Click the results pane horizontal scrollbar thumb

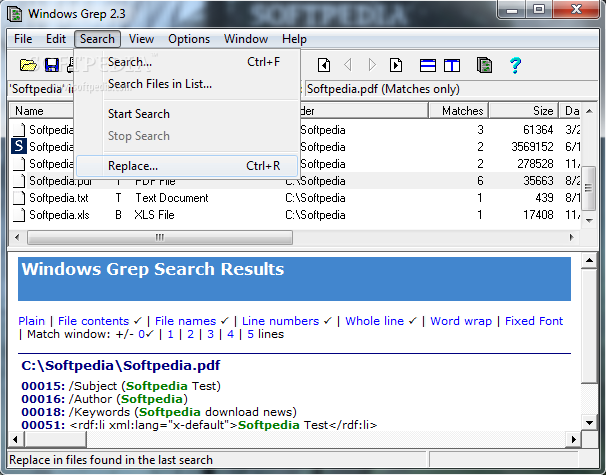55,439
